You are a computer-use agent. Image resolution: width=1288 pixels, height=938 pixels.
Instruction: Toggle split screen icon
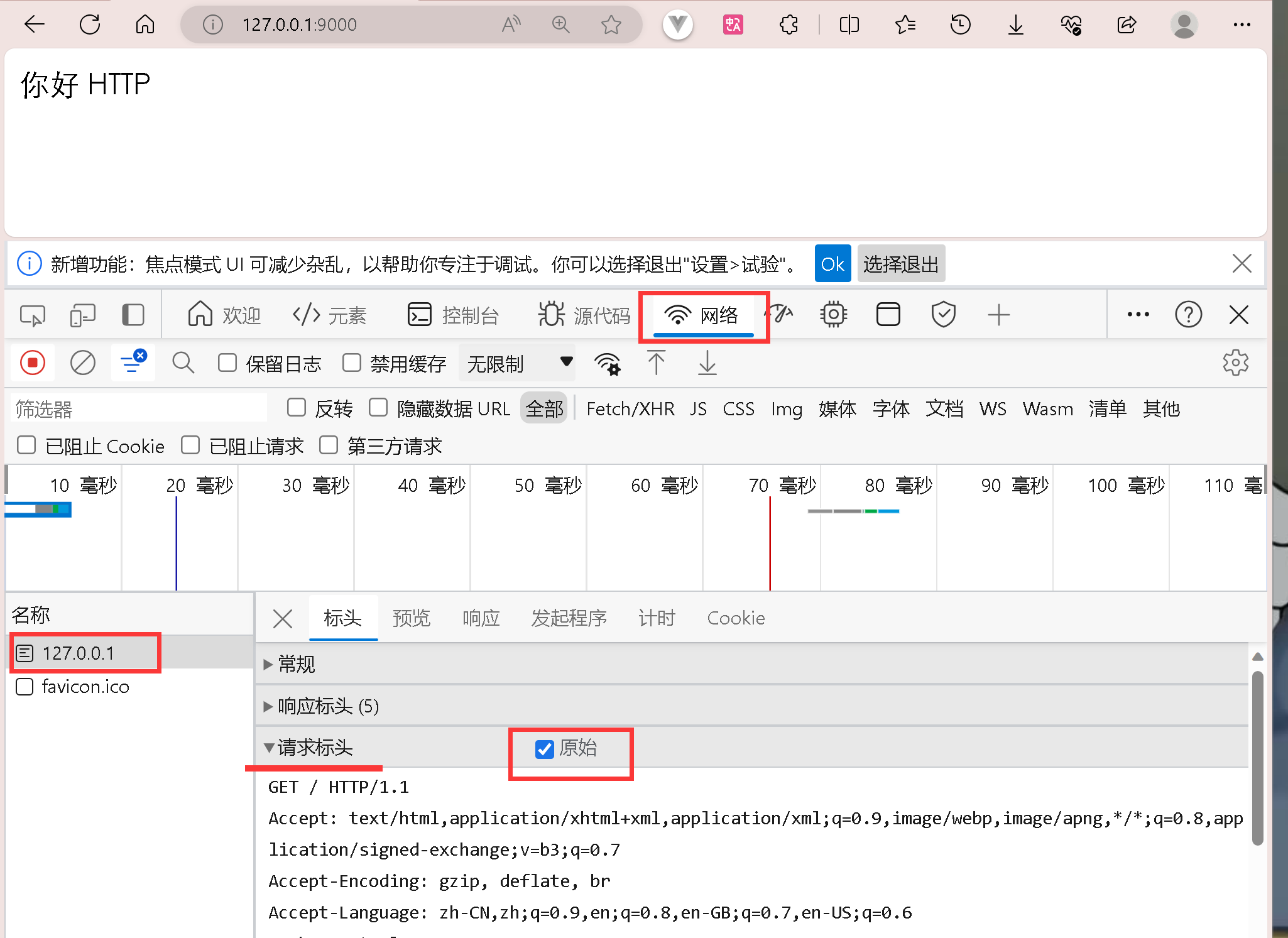(849, 25)
